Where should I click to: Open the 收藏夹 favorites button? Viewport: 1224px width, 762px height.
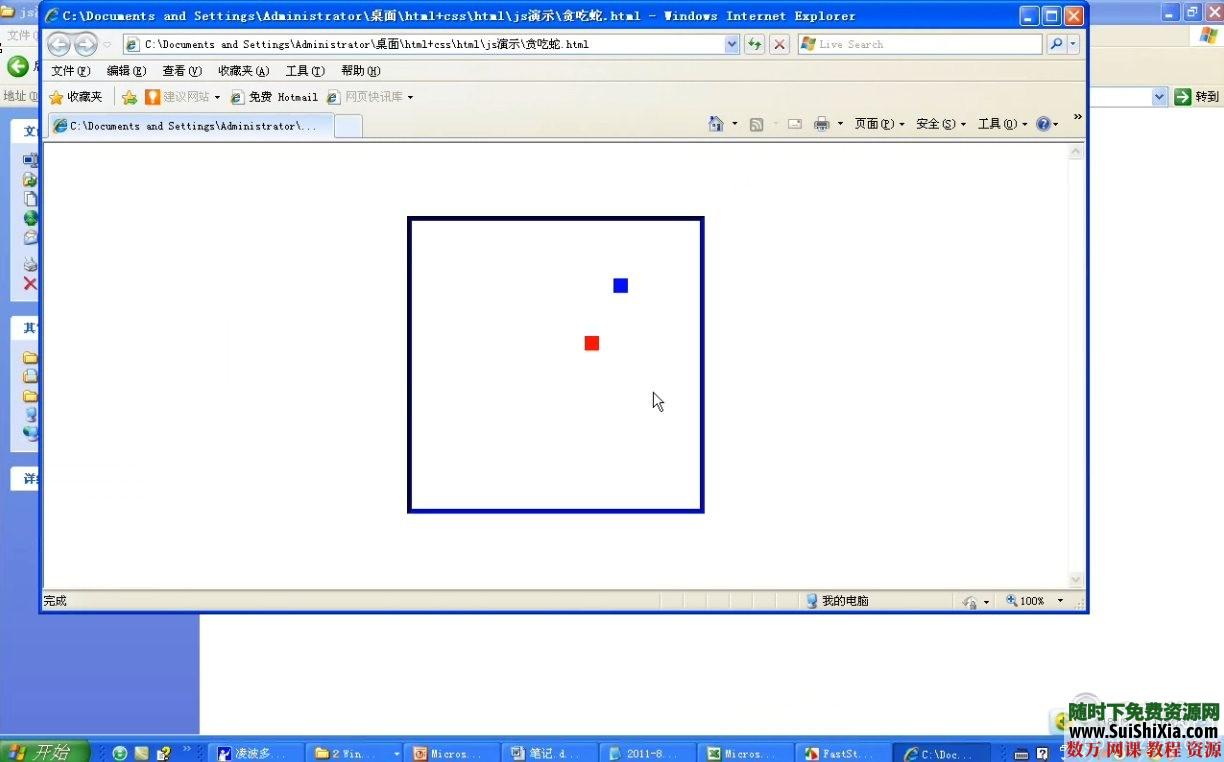tap(76, 97)
